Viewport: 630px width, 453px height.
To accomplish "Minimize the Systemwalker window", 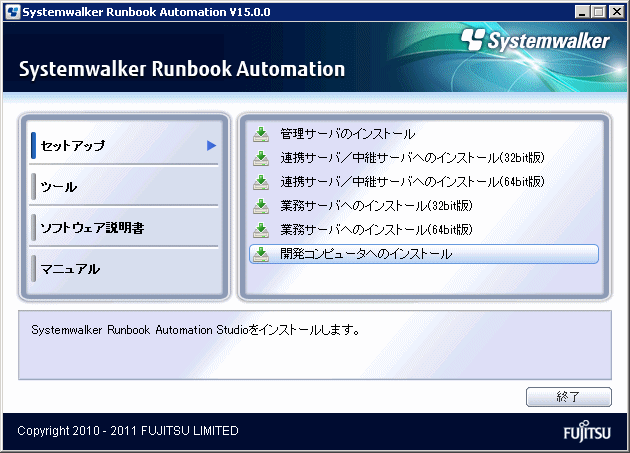I will tap(582, 12).
